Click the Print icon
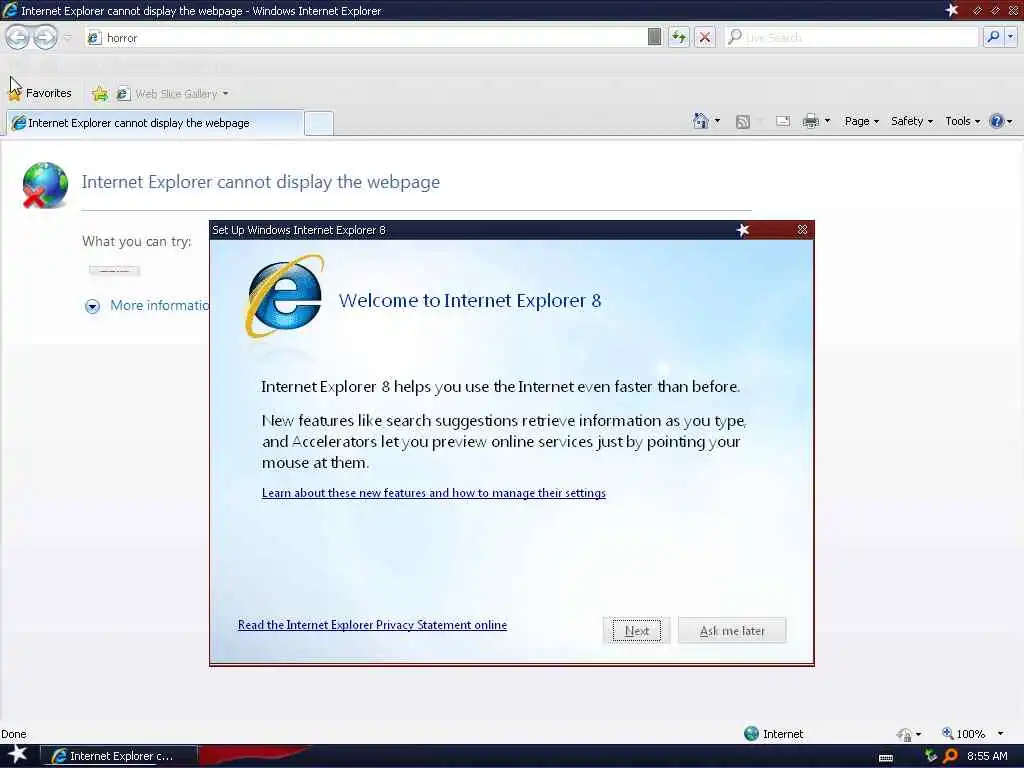 click(810, 121)
